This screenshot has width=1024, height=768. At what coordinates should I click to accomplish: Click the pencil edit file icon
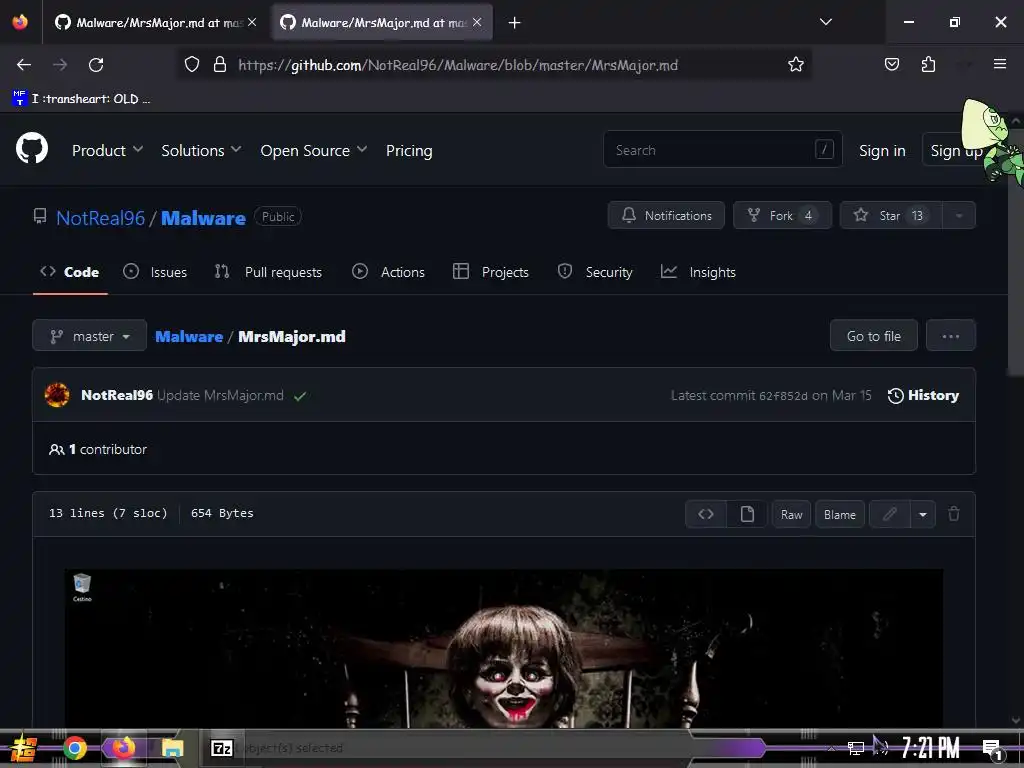889,515
